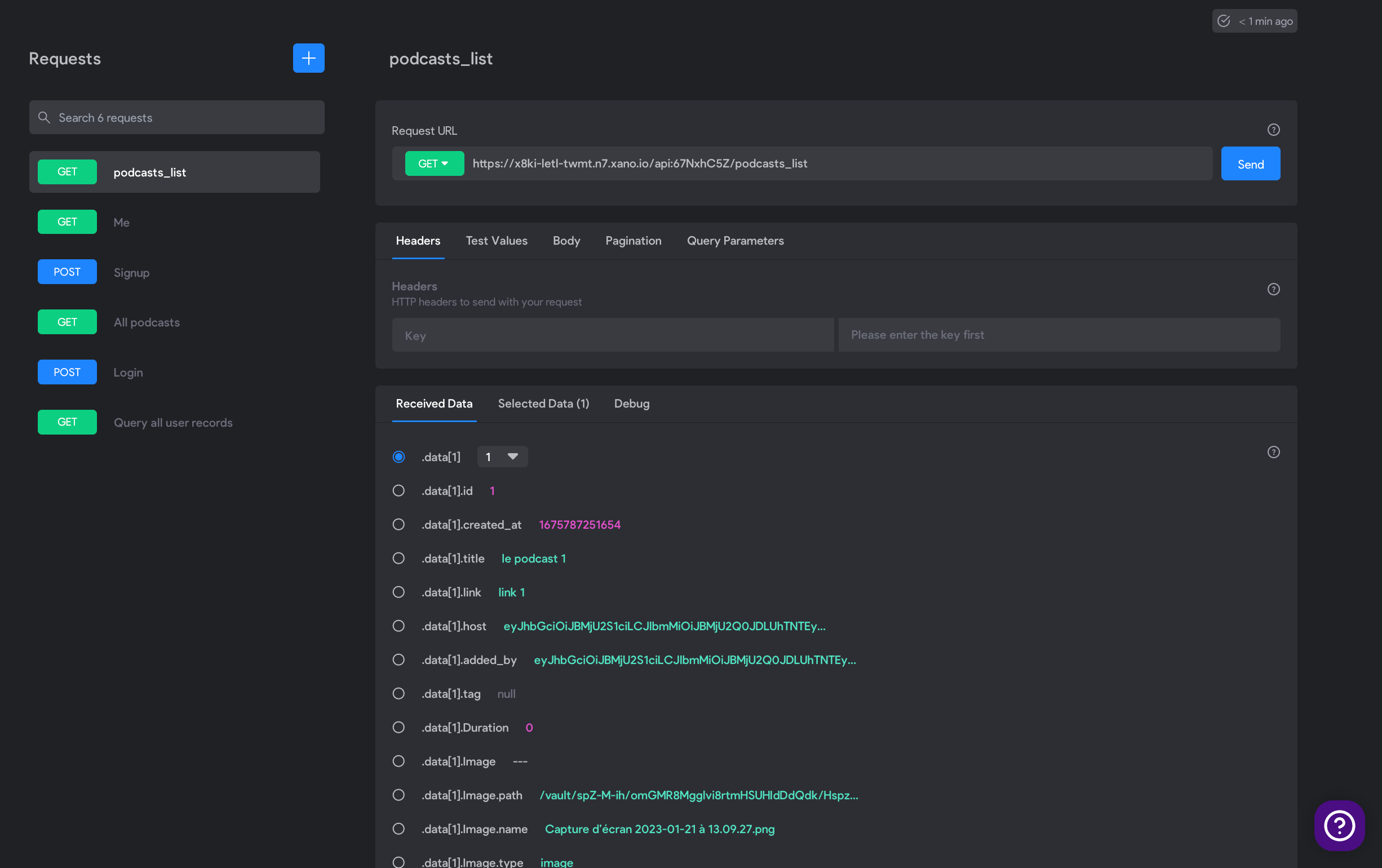
Task: Select the .data[1].host radio button
Action: [x=398, y=626]
